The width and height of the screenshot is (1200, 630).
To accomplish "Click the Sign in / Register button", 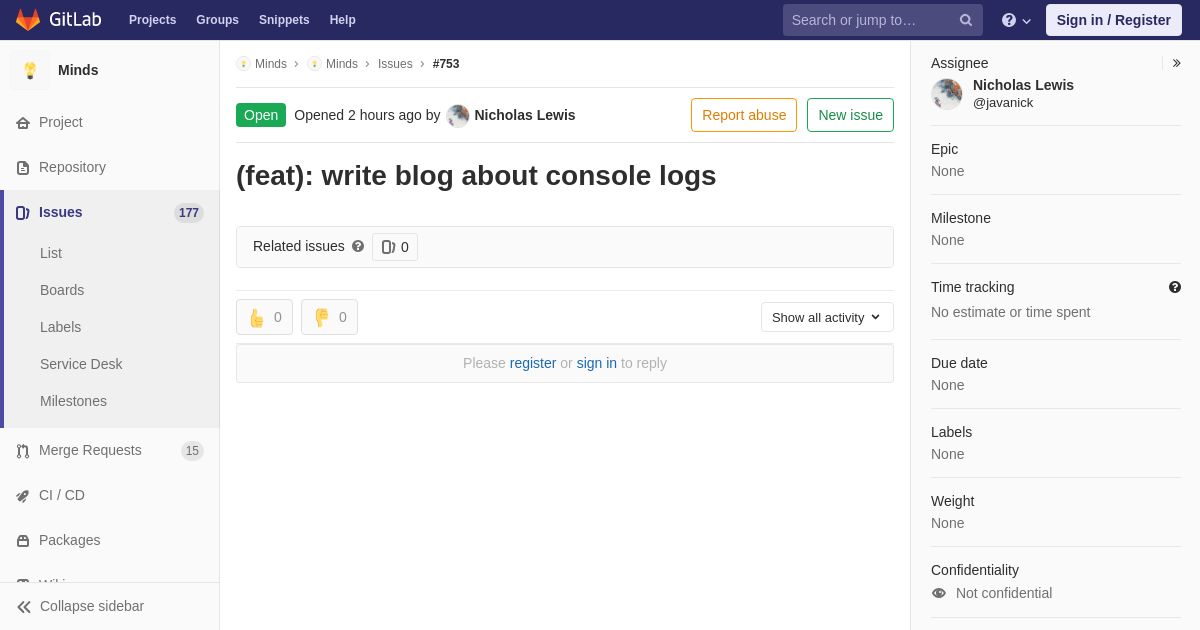I will tap(1114, 20).
